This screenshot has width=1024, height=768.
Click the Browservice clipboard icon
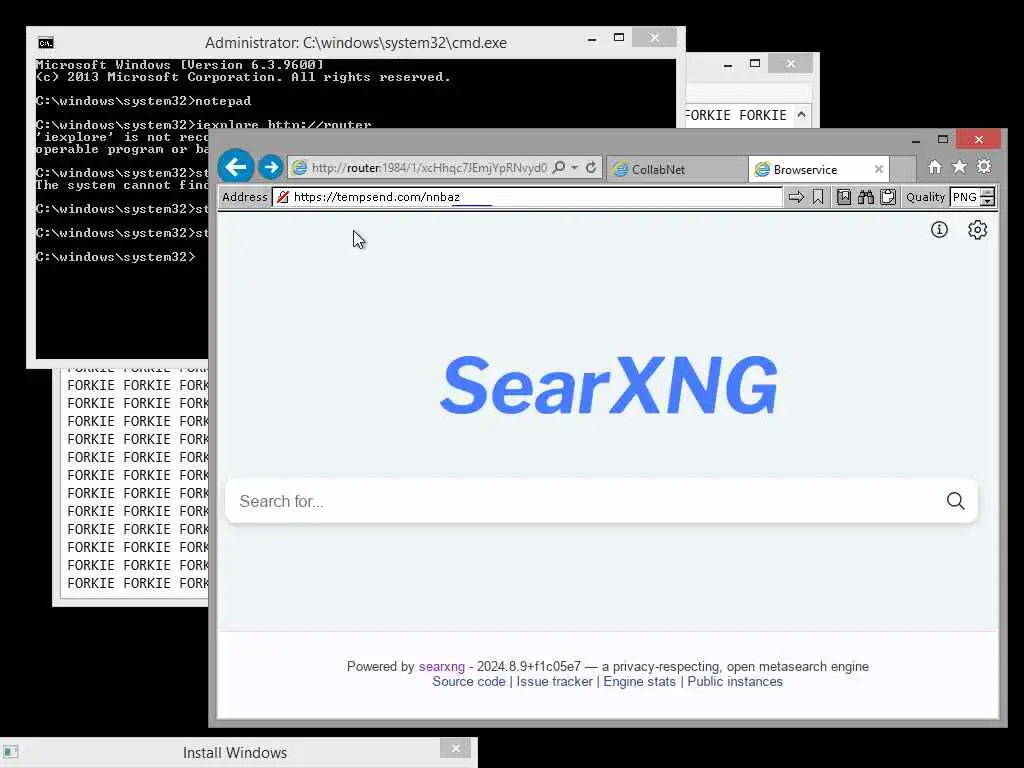pos(888,197)
